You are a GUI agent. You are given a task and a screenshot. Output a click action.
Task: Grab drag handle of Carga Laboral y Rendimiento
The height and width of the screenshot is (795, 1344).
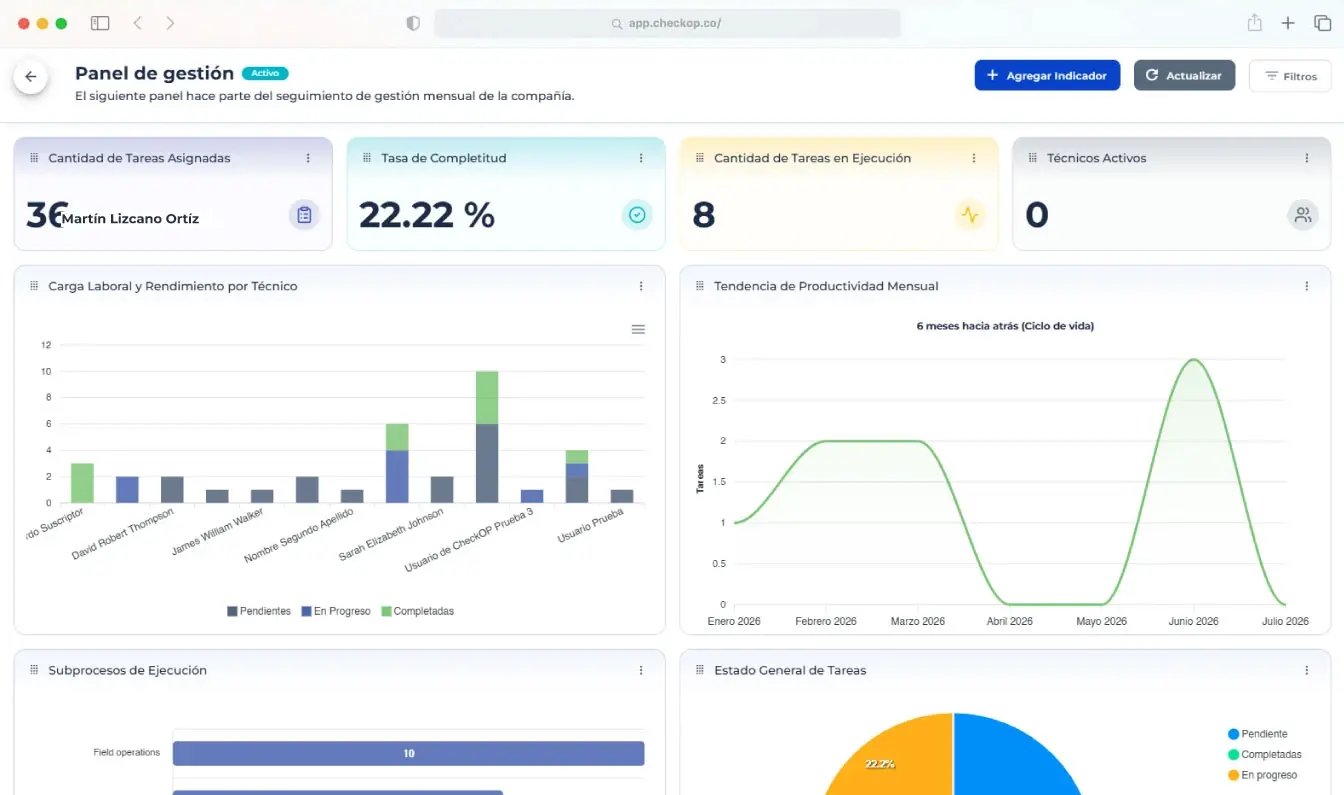(x=34, y=286)
